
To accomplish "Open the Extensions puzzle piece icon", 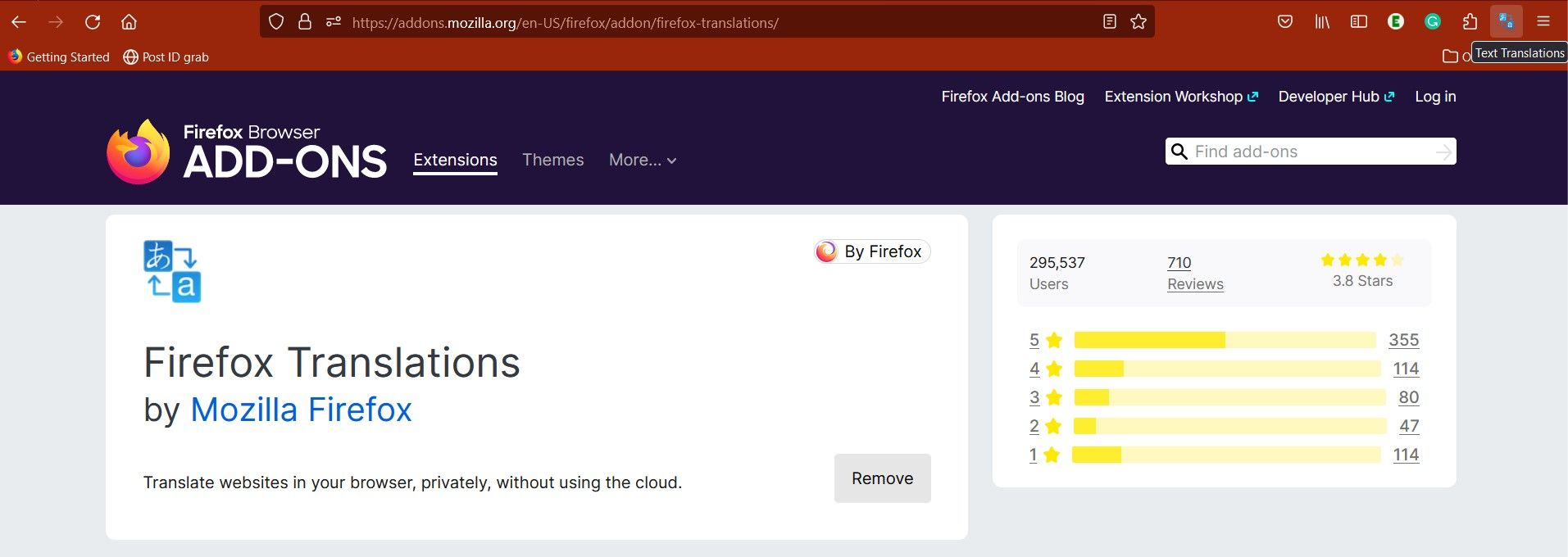I will click(x=1470, y=22).
